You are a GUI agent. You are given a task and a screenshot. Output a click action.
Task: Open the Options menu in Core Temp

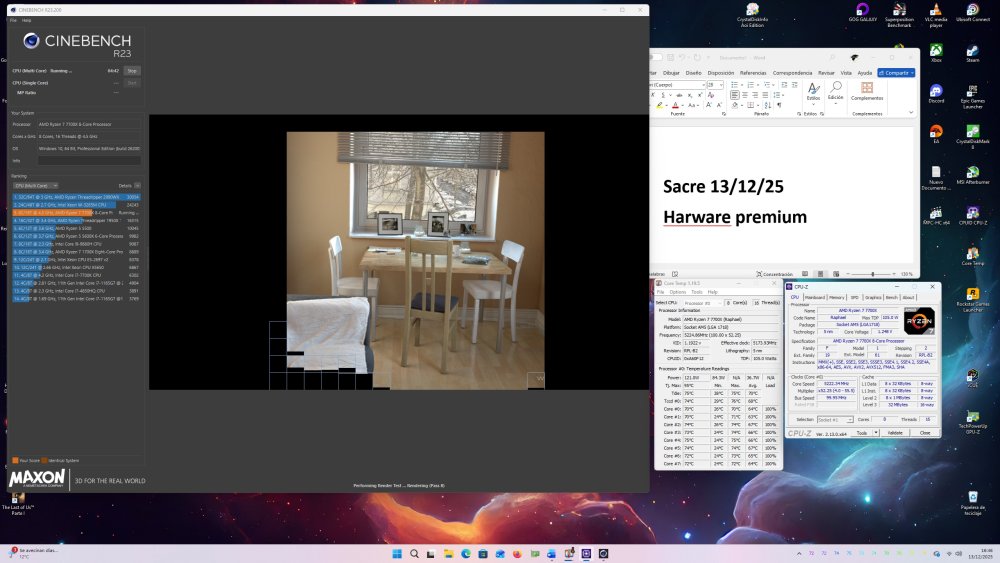click(x=677, y=292)
